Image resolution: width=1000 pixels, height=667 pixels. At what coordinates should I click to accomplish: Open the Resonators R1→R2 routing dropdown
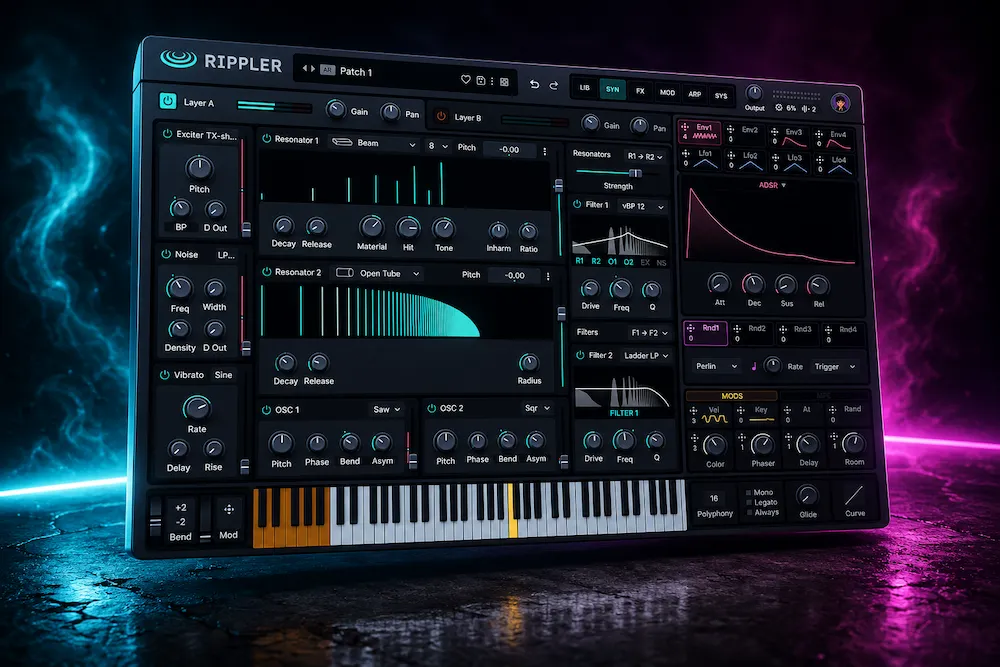click(x=645, y=156)
